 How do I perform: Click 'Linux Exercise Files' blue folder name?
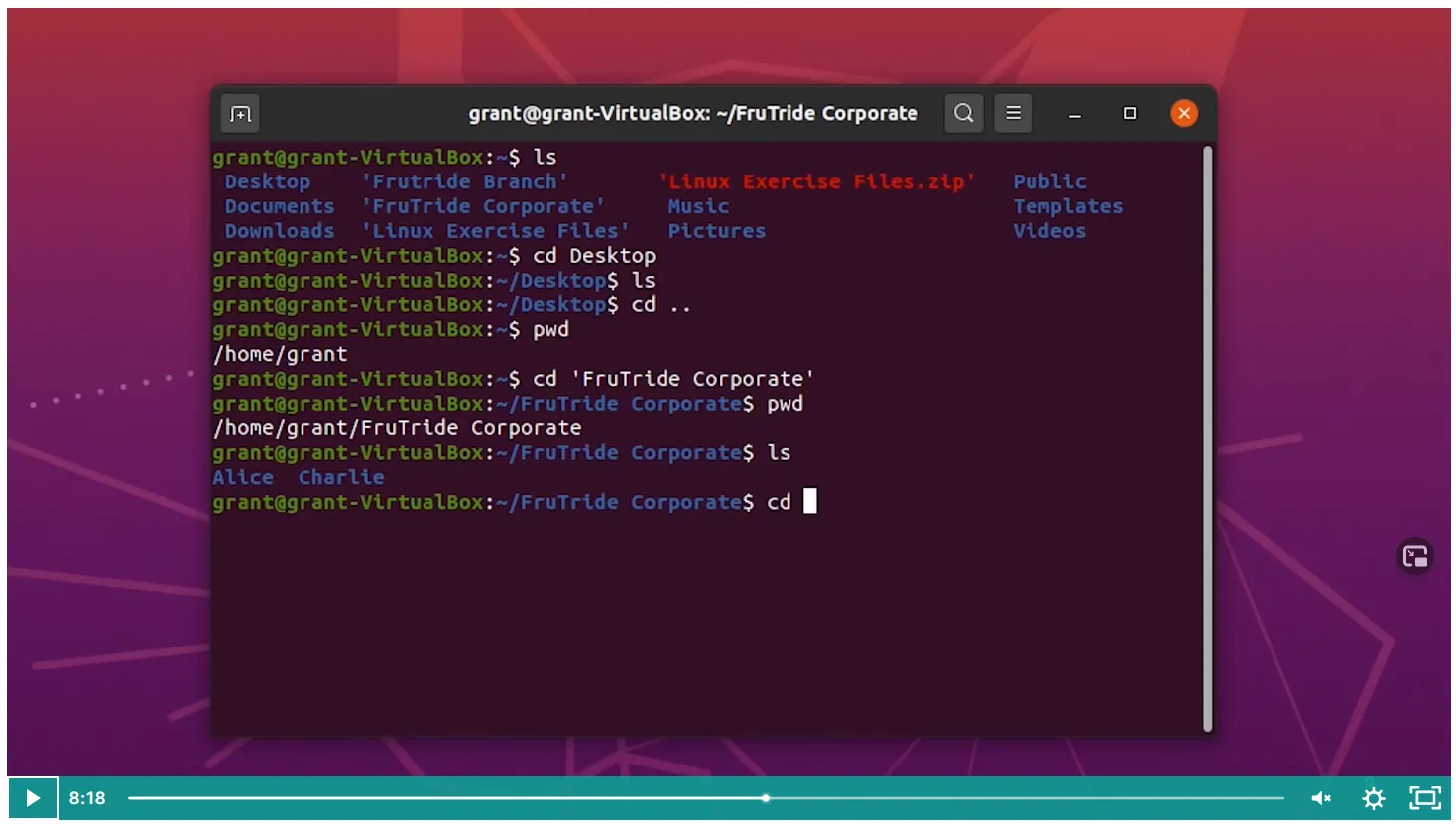coord(495,231)
